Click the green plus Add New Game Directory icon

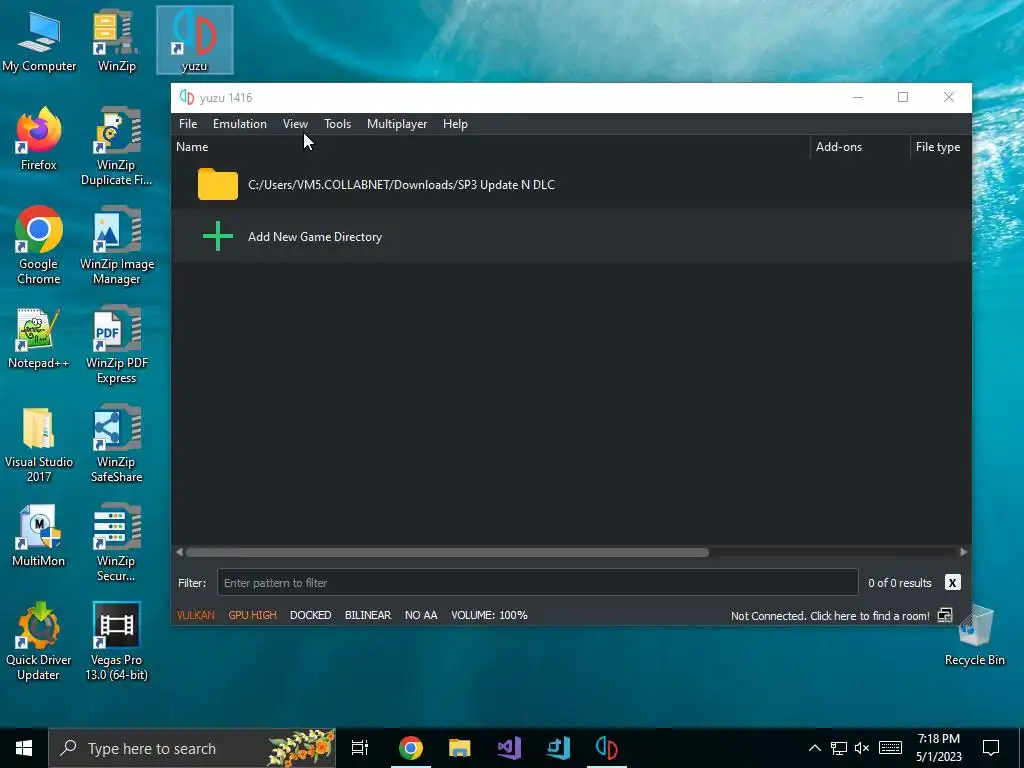point(217,236)
